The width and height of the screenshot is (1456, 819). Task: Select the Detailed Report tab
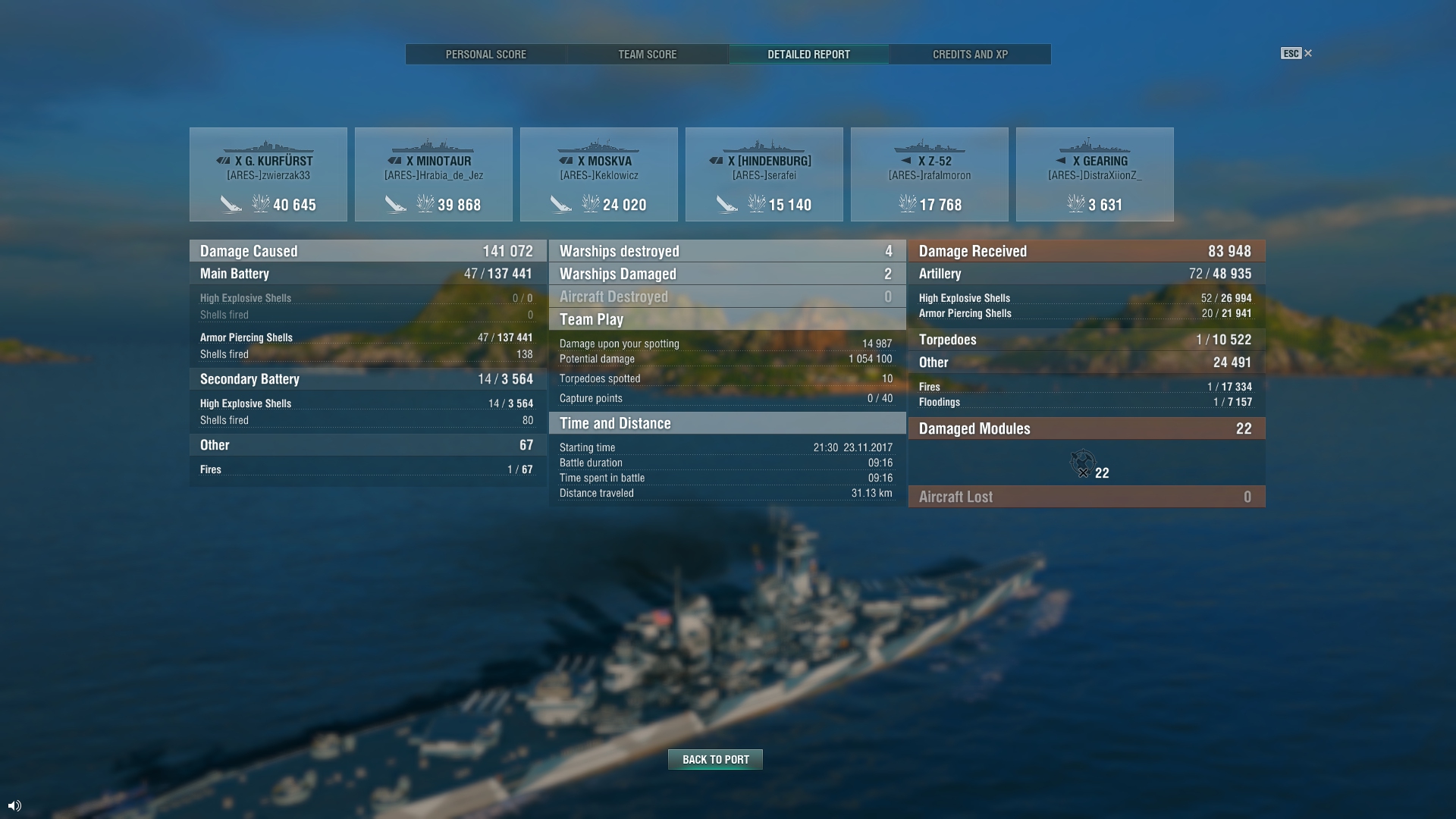[809, 55]
